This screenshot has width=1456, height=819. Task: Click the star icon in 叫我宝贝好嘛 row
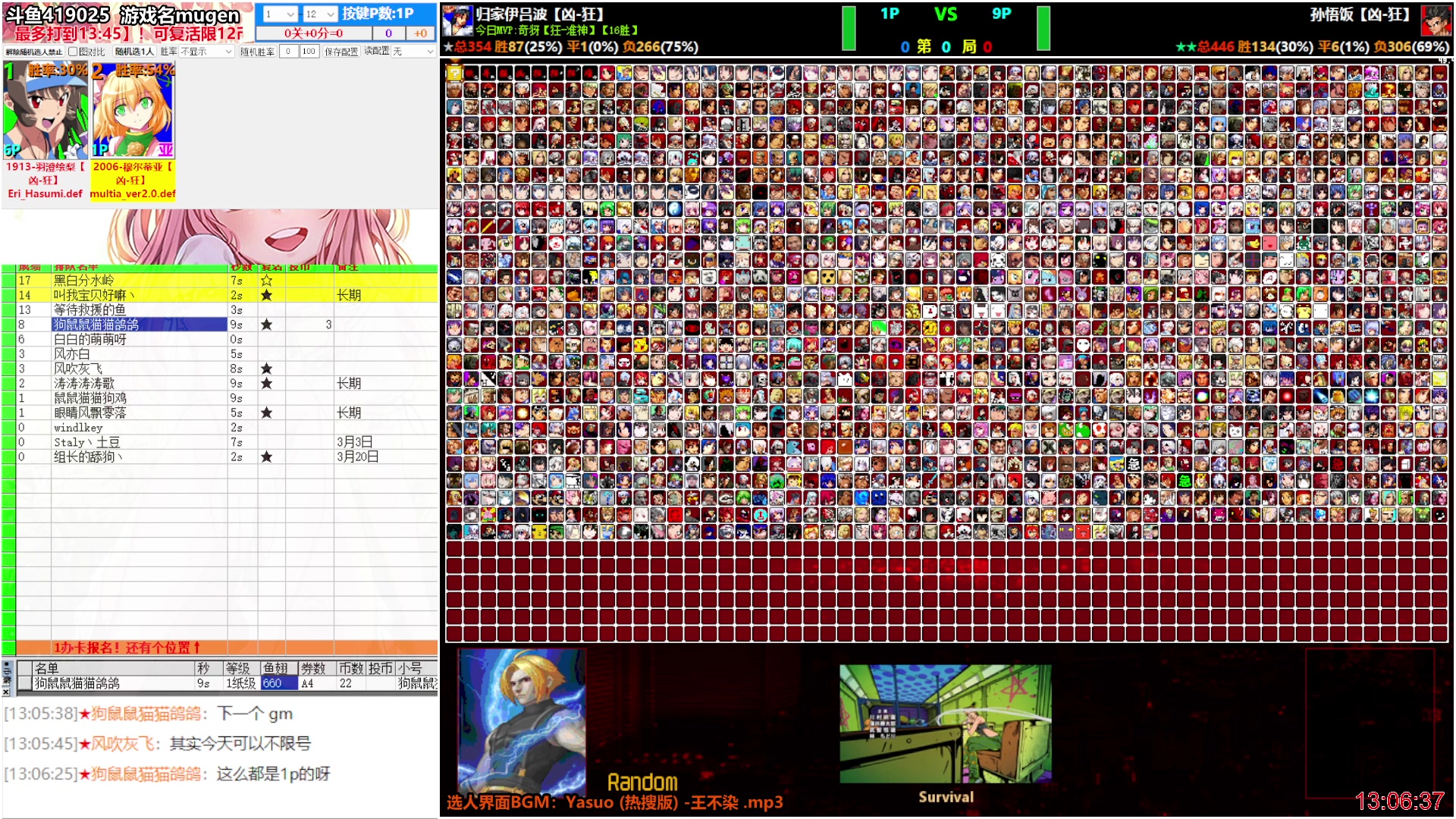[266, 295]
